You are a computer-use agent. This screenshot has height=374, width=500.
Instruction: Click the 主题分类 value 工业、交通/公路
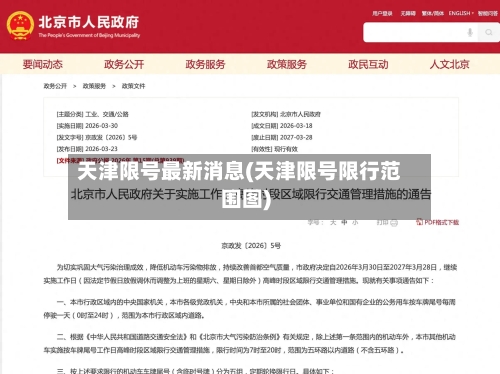coord(107,114)
